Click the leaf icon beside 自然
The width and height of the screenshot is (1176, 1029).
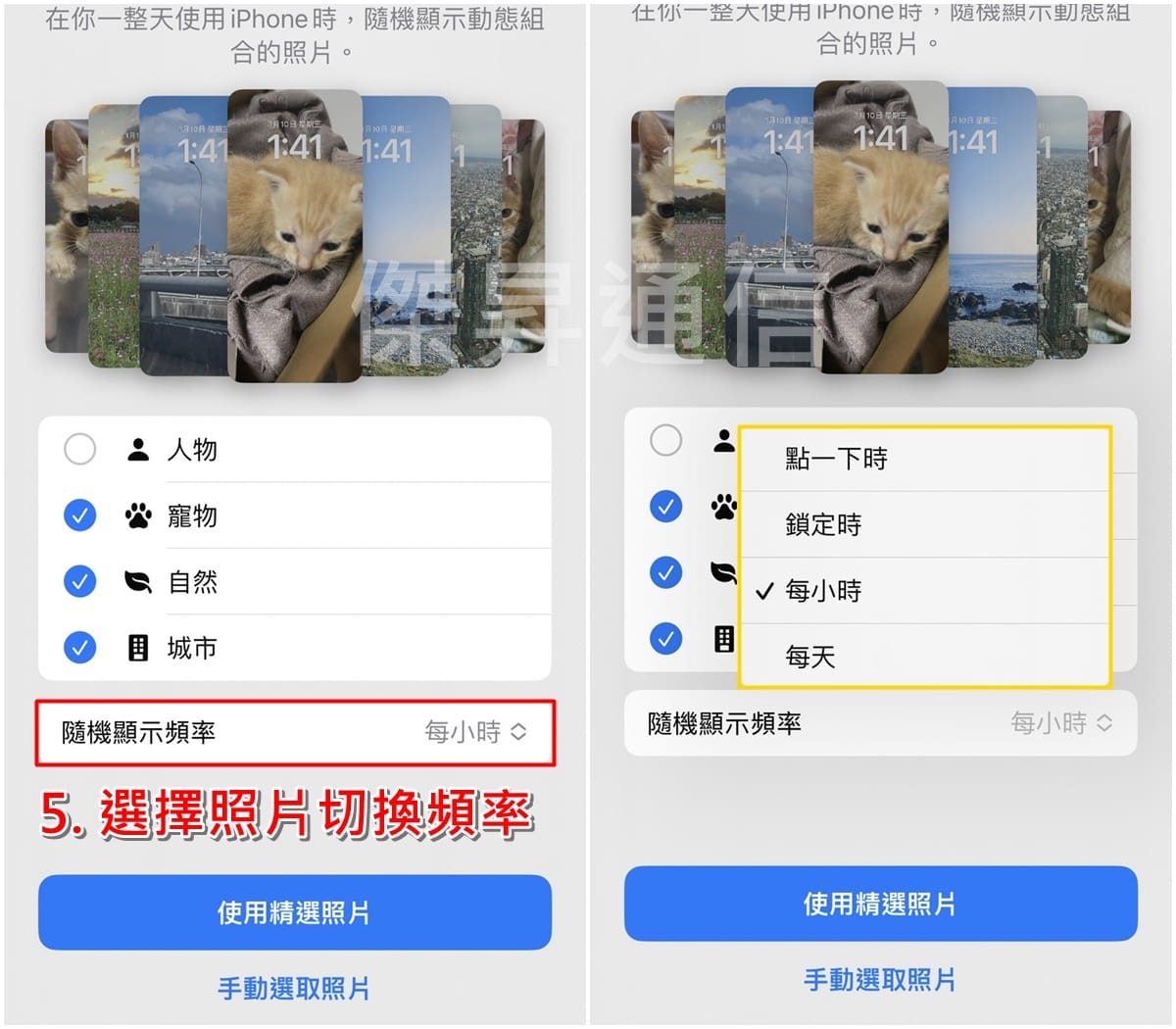(138, 582)
